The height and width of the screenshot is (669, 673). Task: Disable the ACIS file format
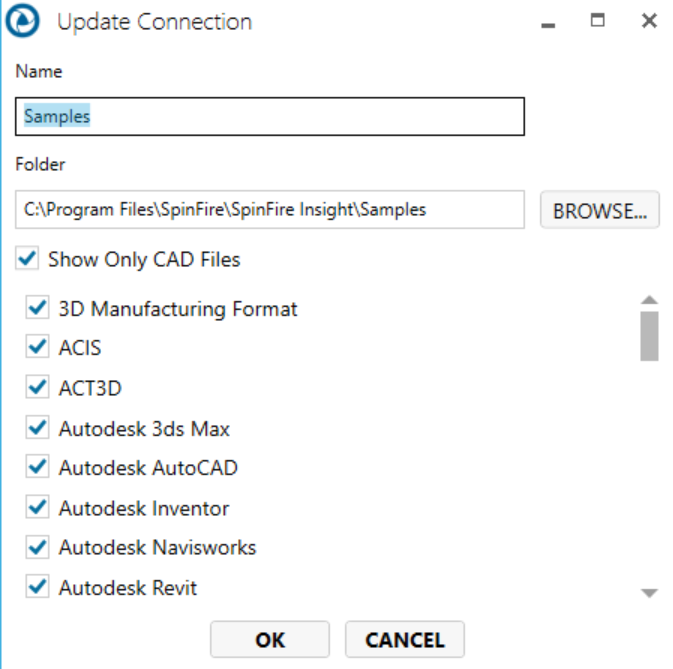point(38,348)
